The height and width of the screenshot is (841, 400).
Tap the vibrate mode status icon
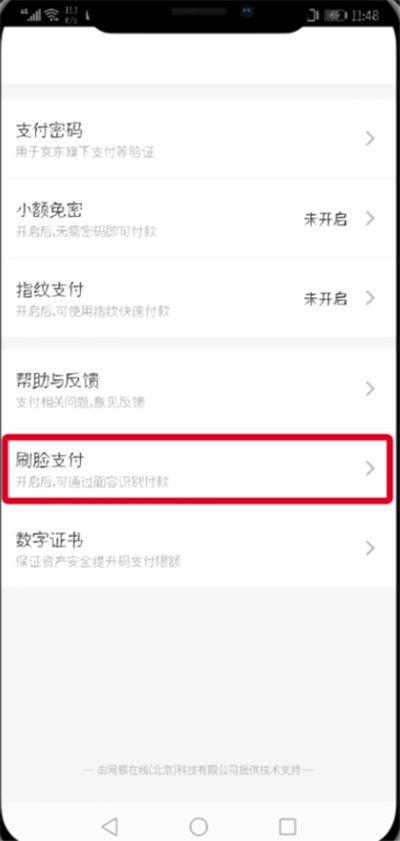click(313, 16)
